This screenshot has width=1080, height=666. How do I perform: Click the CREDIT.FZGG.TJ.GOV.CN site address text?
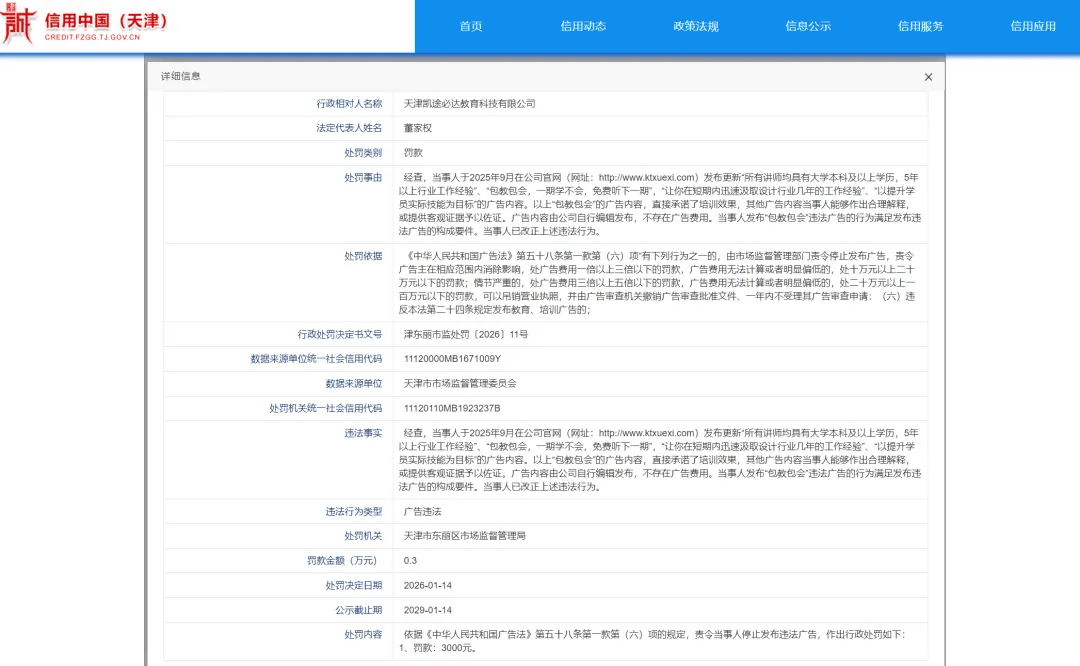coord(92,37)
